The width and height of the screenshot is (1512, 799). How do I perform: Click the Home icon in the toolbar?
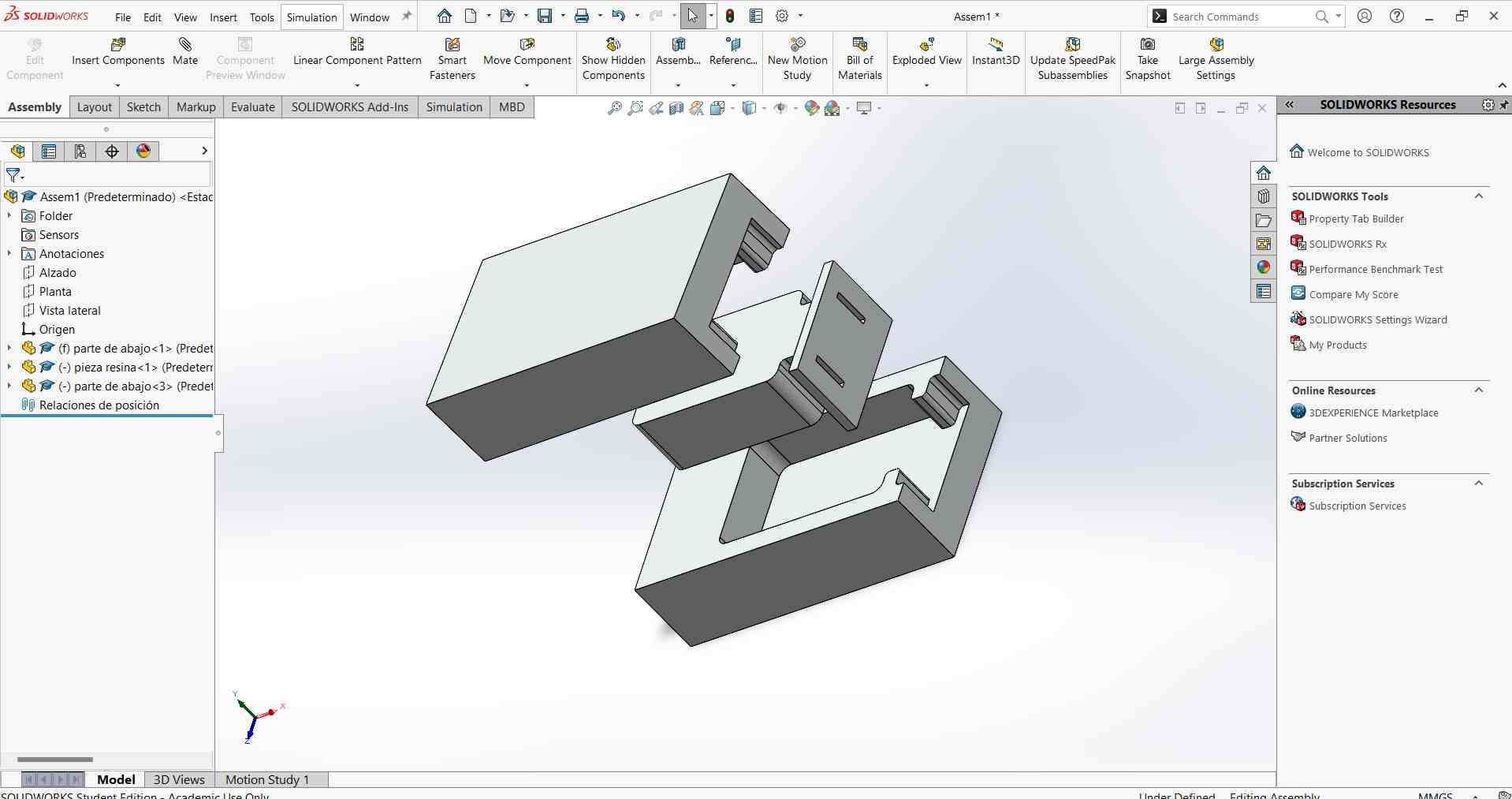point(445,16)
